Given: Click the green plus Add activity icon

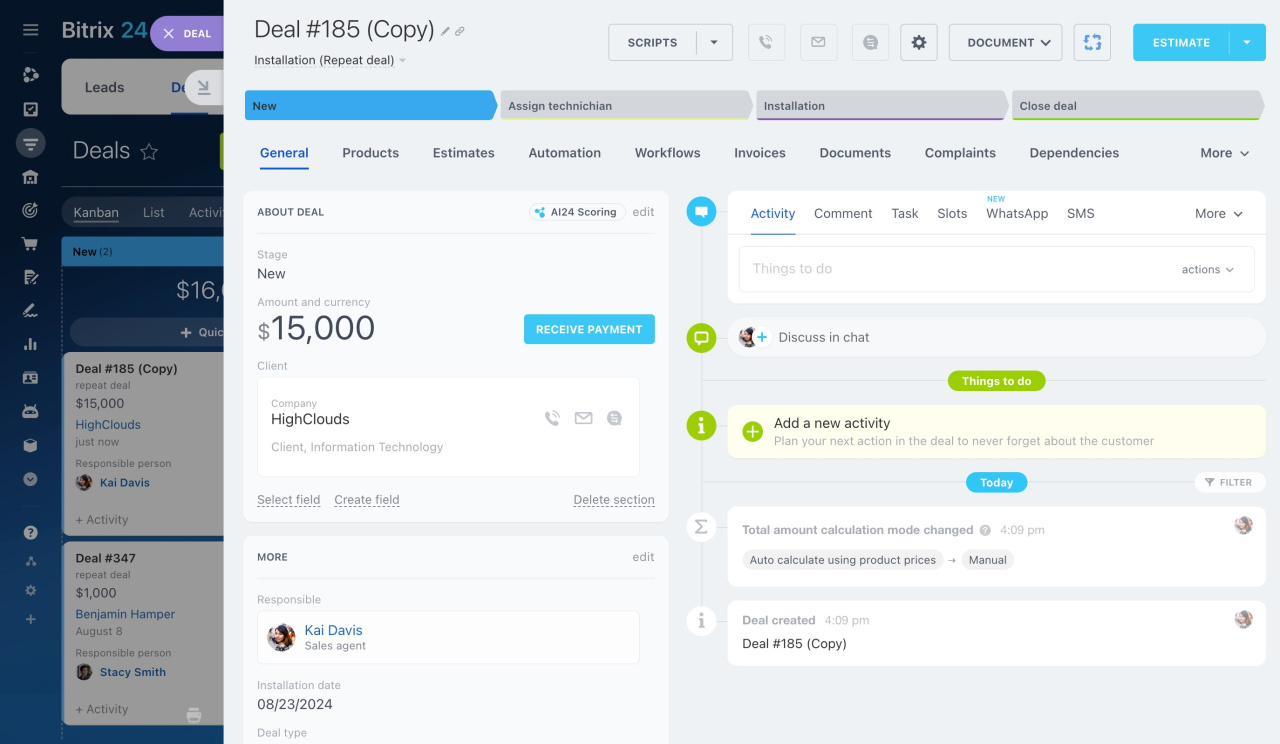Looking at the screenshot, I should coord(753,432).
